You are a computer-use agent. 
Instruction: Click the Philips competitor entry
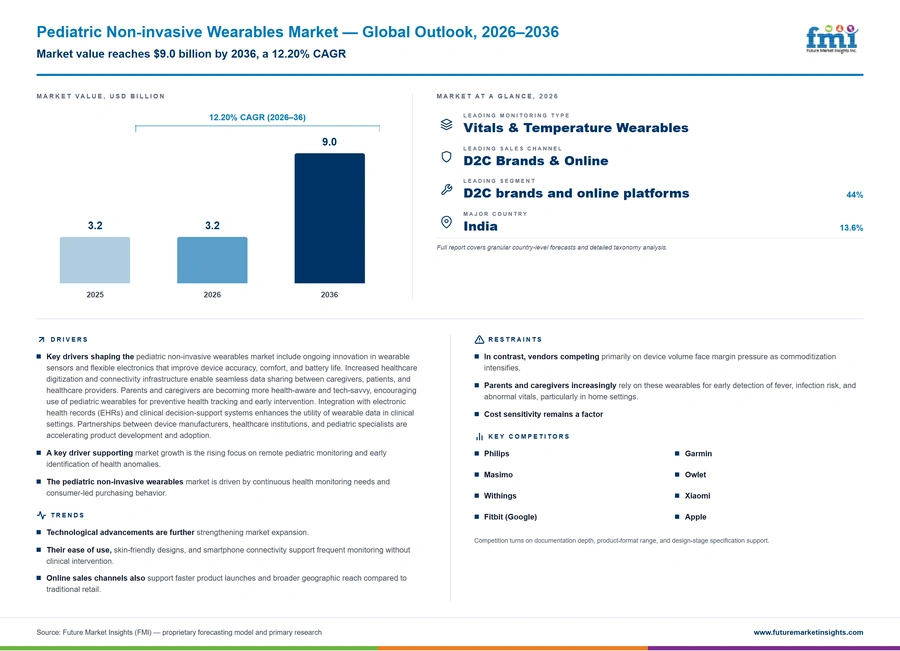click(x=496, y=454)
